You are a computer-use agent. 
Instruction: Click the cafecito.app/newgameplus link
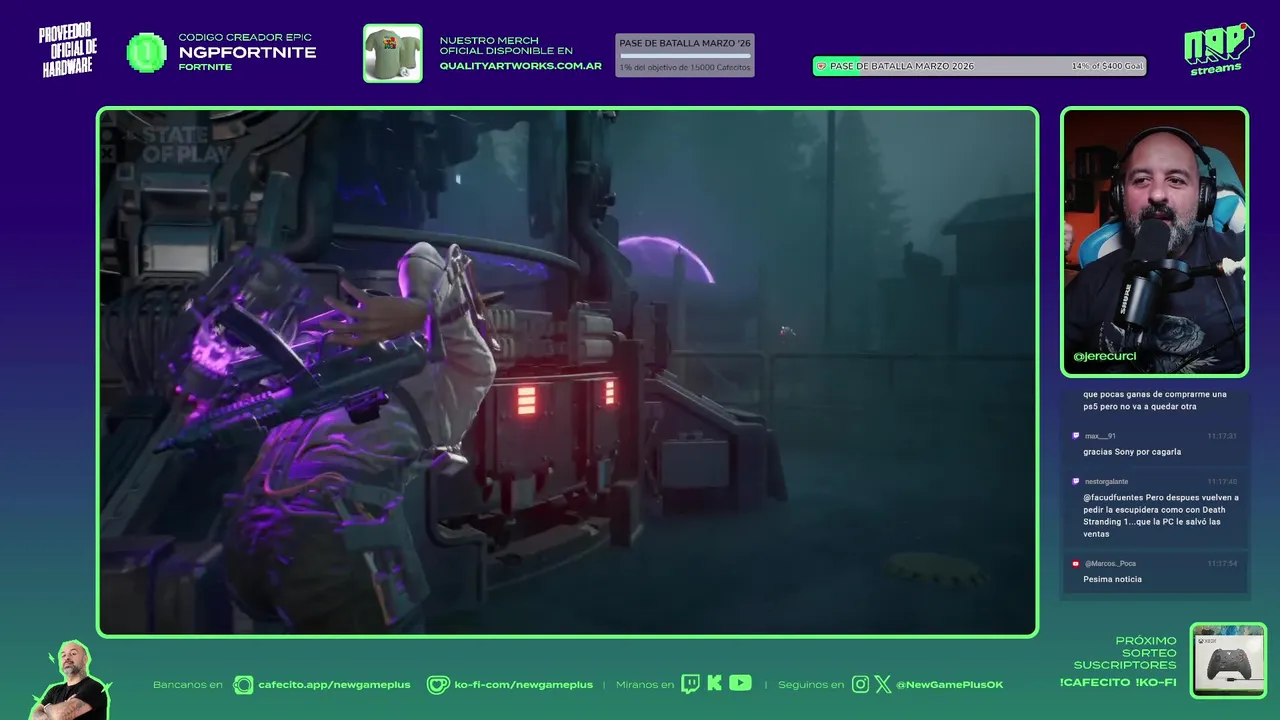coord(334,685)
